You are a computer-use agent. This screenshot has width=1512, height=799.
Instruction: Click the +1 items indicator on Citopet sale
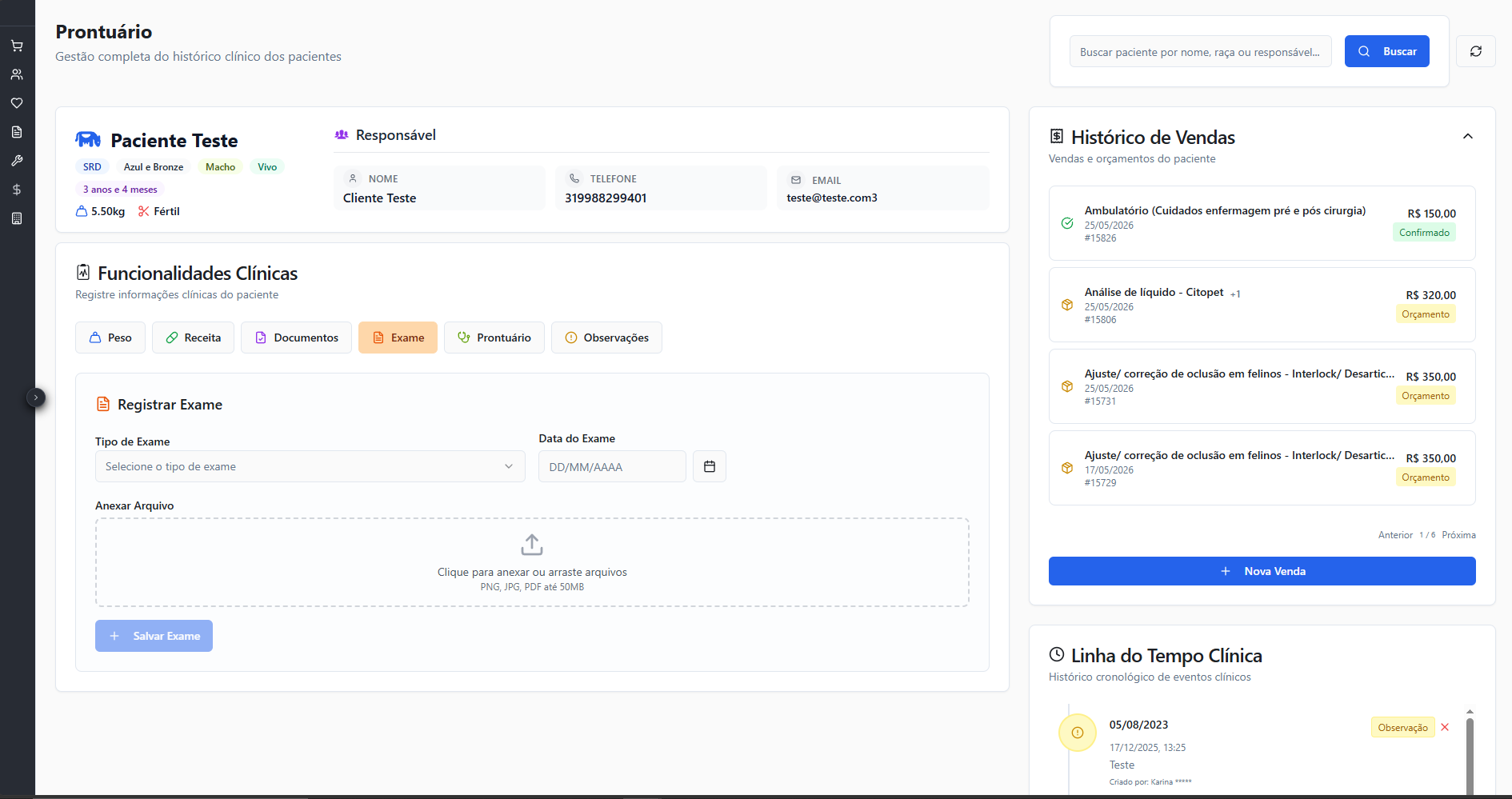[1235, 294]
